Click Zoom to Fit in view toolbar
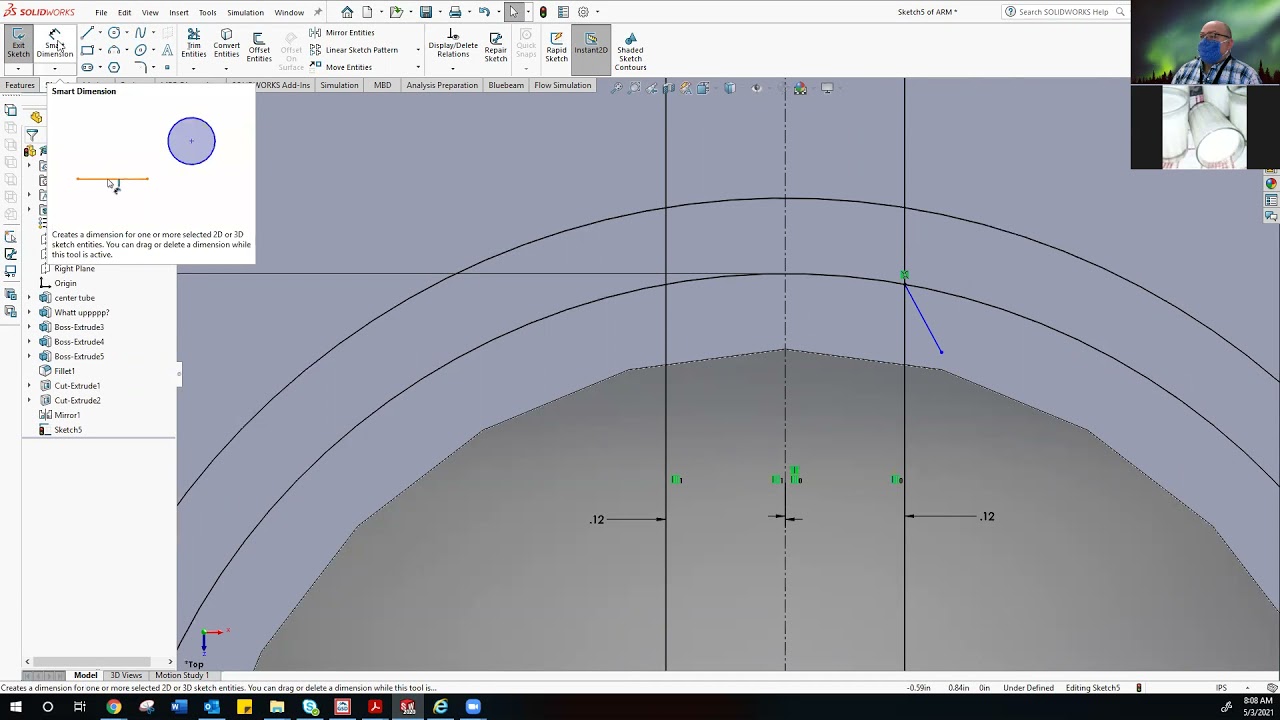Viewport: 1280px width, 720px height. point(617,88)
